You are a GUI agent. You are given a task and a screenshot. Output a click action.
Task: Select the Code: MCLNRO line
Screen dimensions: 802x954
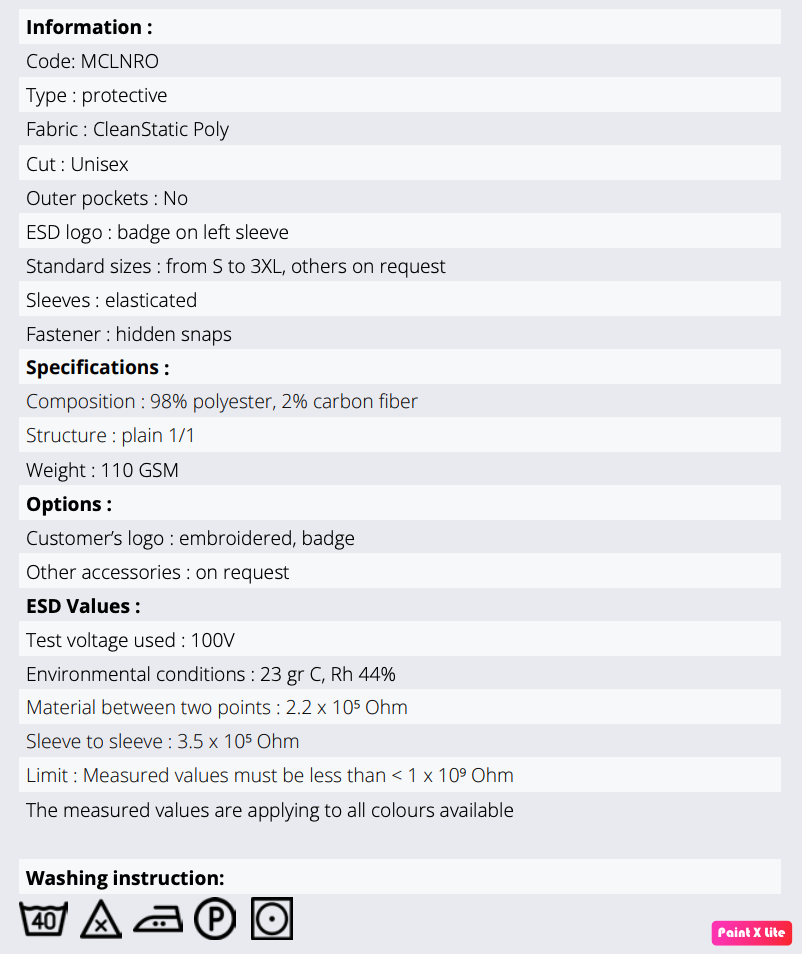click(x=92, y=61)
